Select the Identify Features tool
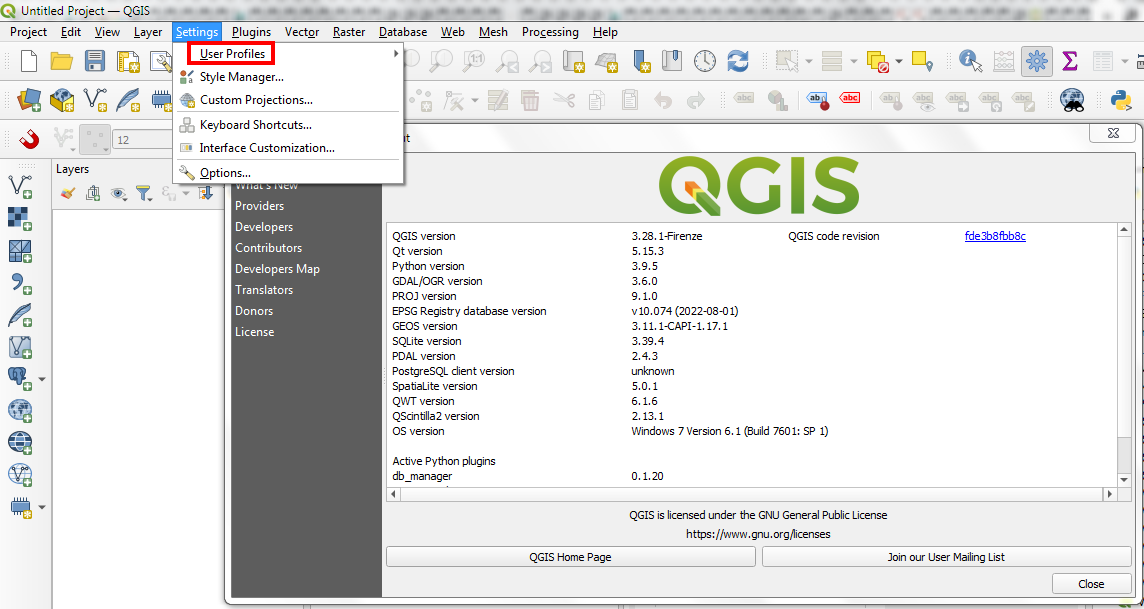 point(969,61)
